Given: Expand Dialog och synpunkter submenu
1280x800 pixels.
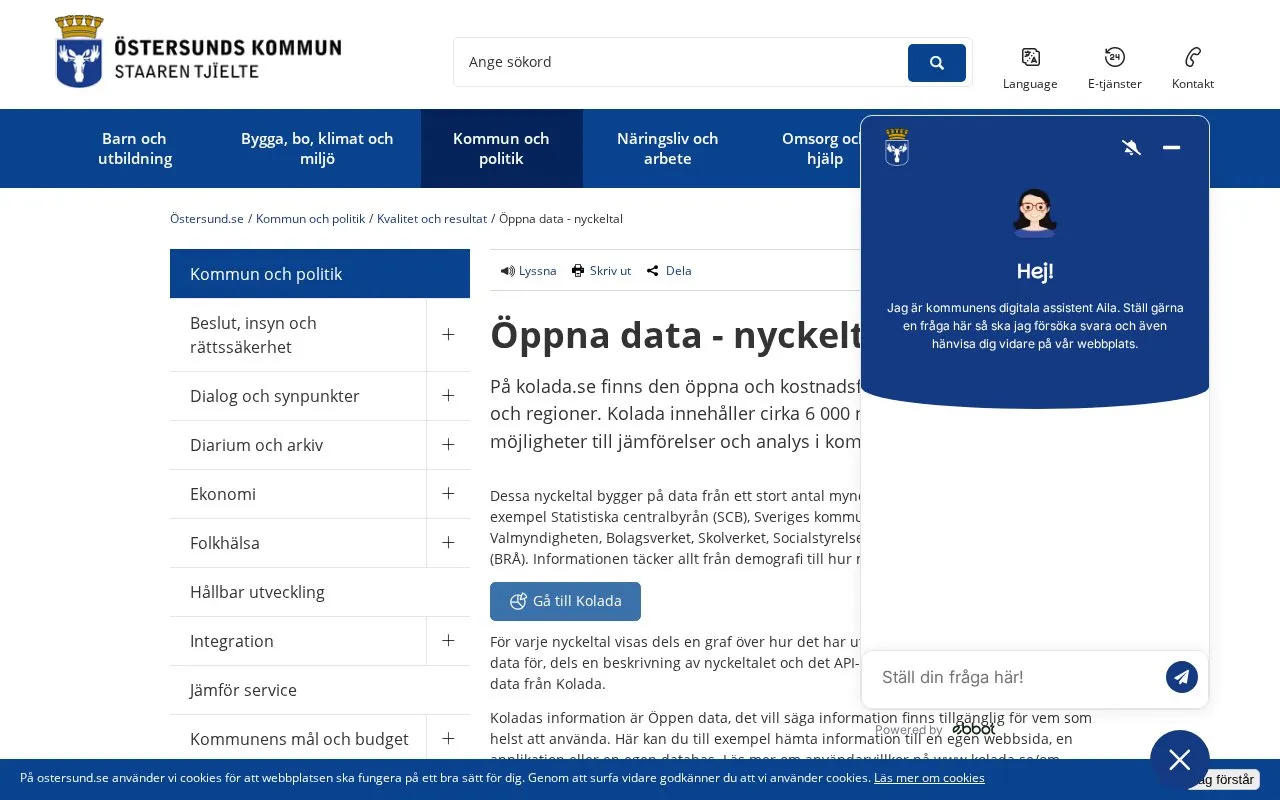Looking at the screenshot, I should point(448,396).
